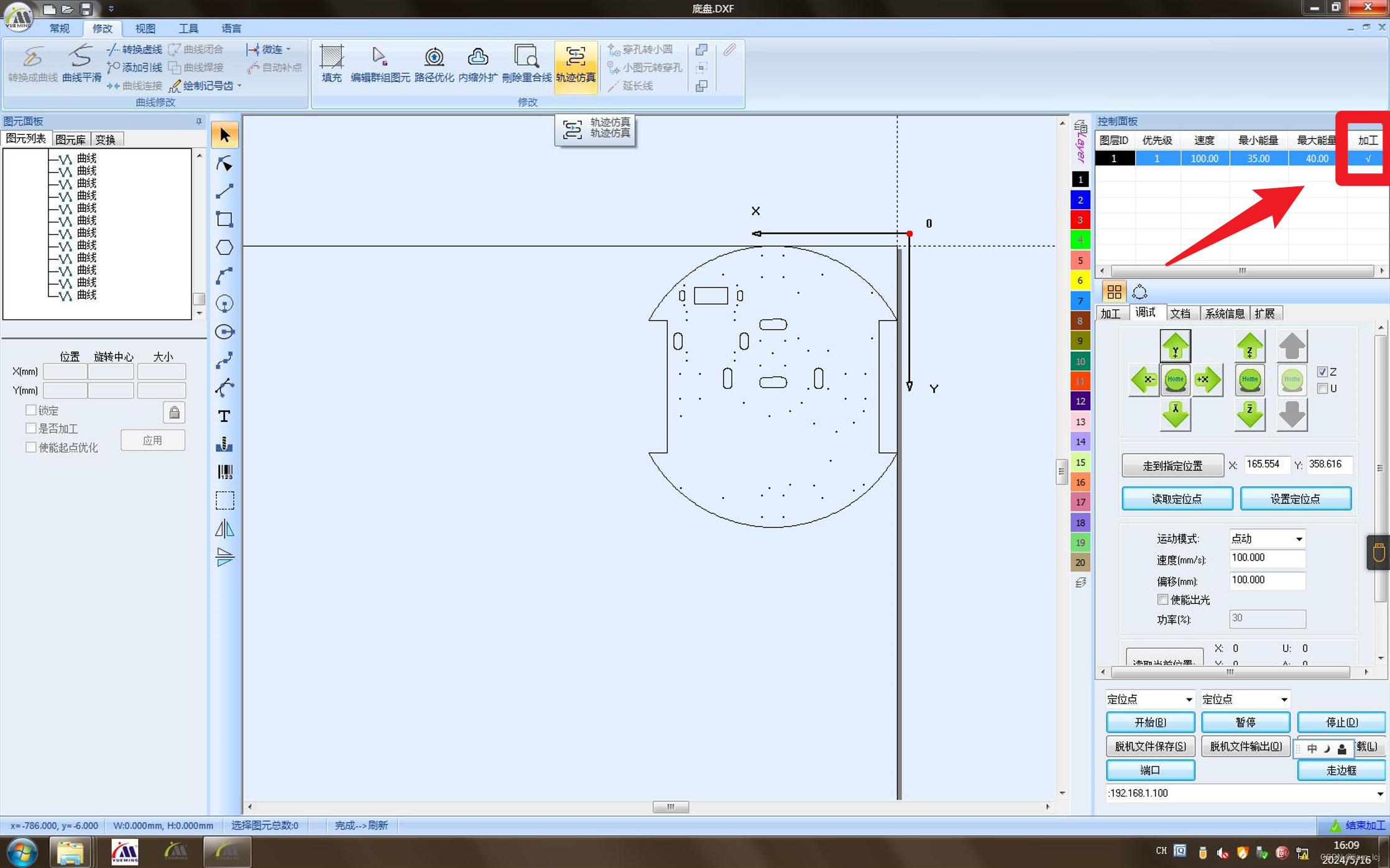Toggle the U axis checkbox

point(1322,388)
